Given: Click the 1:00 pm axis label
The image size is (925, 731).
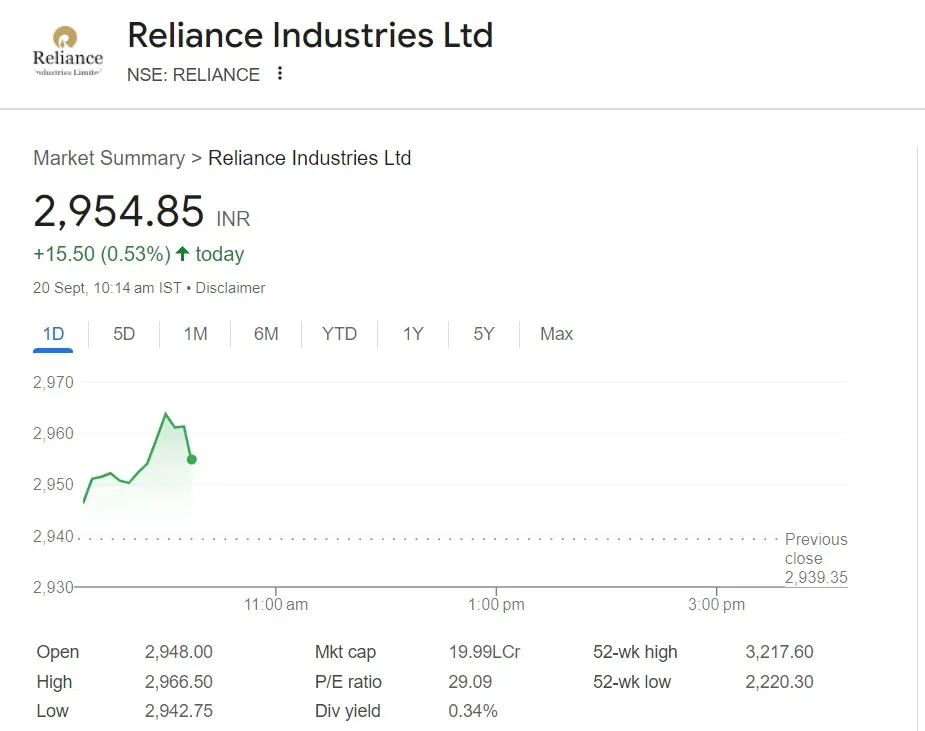Looking at the screenshot, I should (x=496, y=604).
